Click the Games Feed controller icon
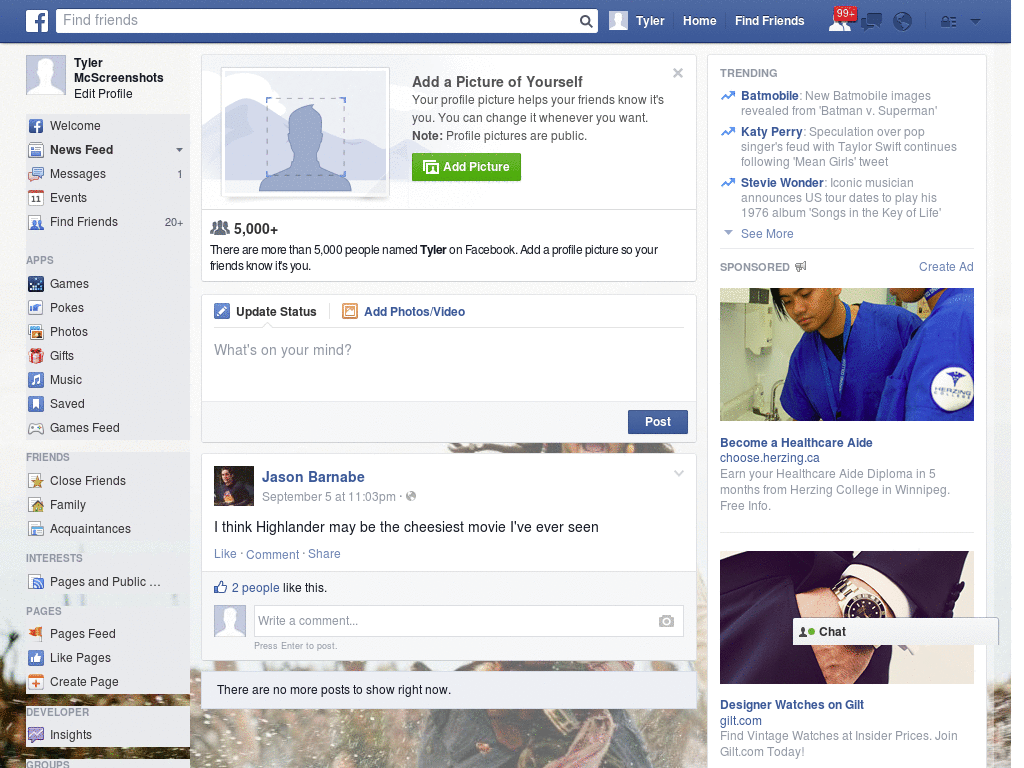This screenshot has width=1024, height=768. pyautogui.click(x=36, y=428)
